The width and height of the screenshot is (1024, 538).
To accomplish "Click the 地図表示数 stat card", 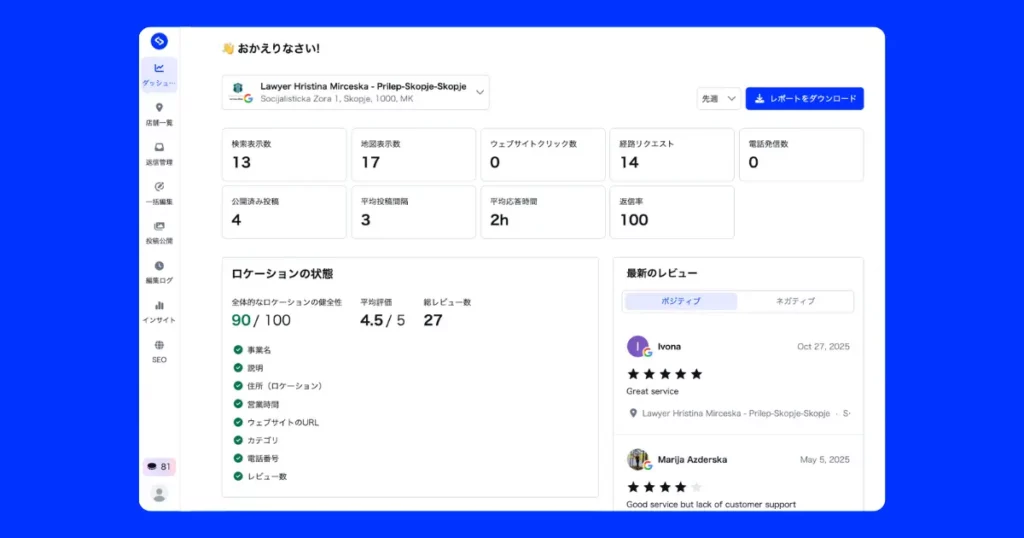I will (413, 155).
